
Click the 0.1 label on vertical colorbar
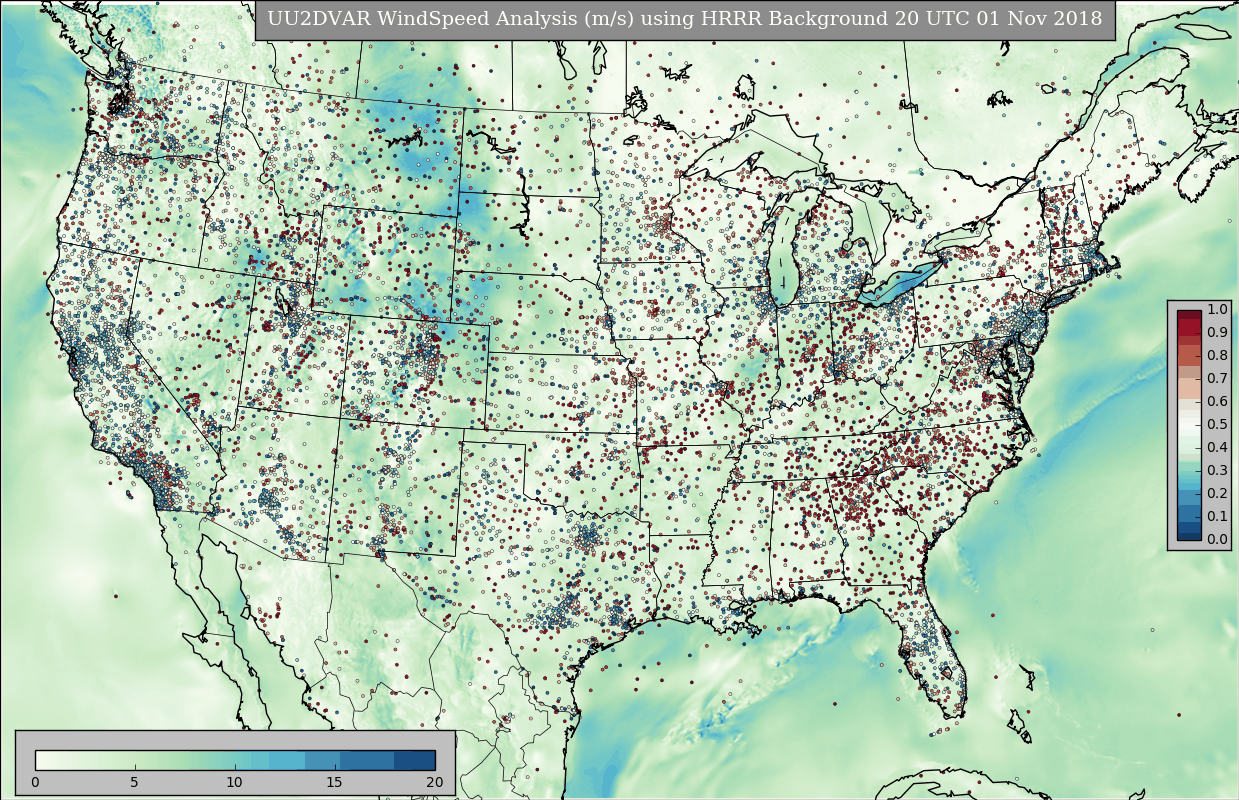pyautogui.click(x=1217, y=516)
